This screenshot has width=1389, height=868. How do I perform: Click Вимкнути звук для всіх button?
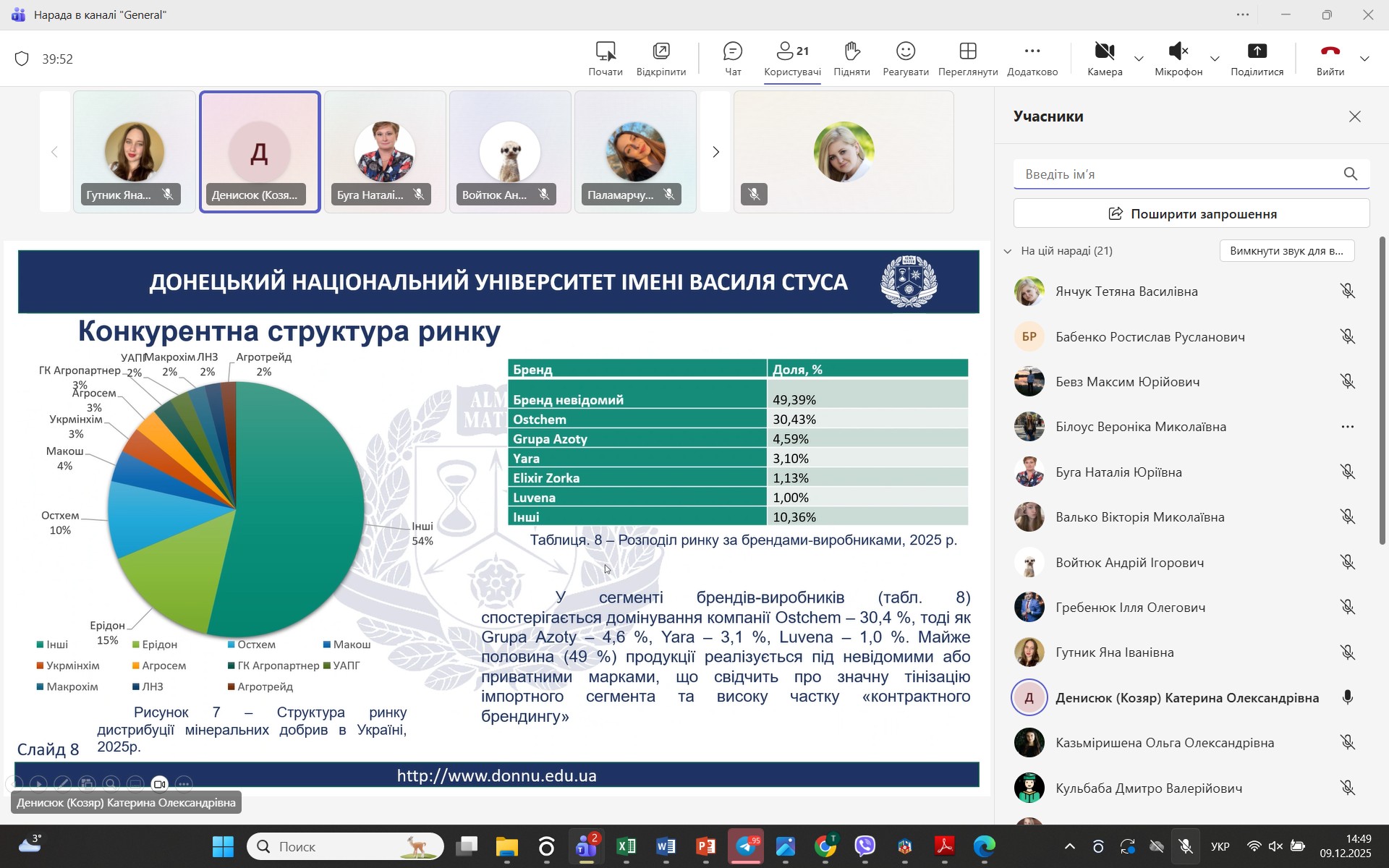[x=1286, y=251]
